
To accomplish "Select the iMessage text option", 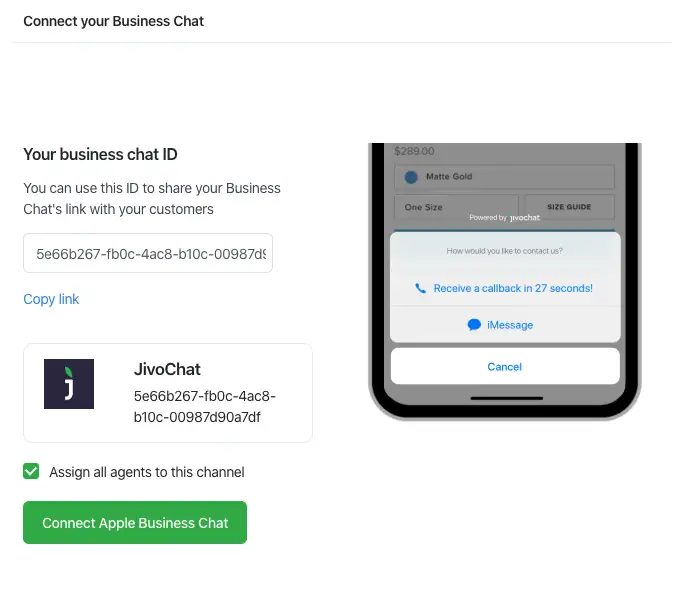I will (510, 325).
